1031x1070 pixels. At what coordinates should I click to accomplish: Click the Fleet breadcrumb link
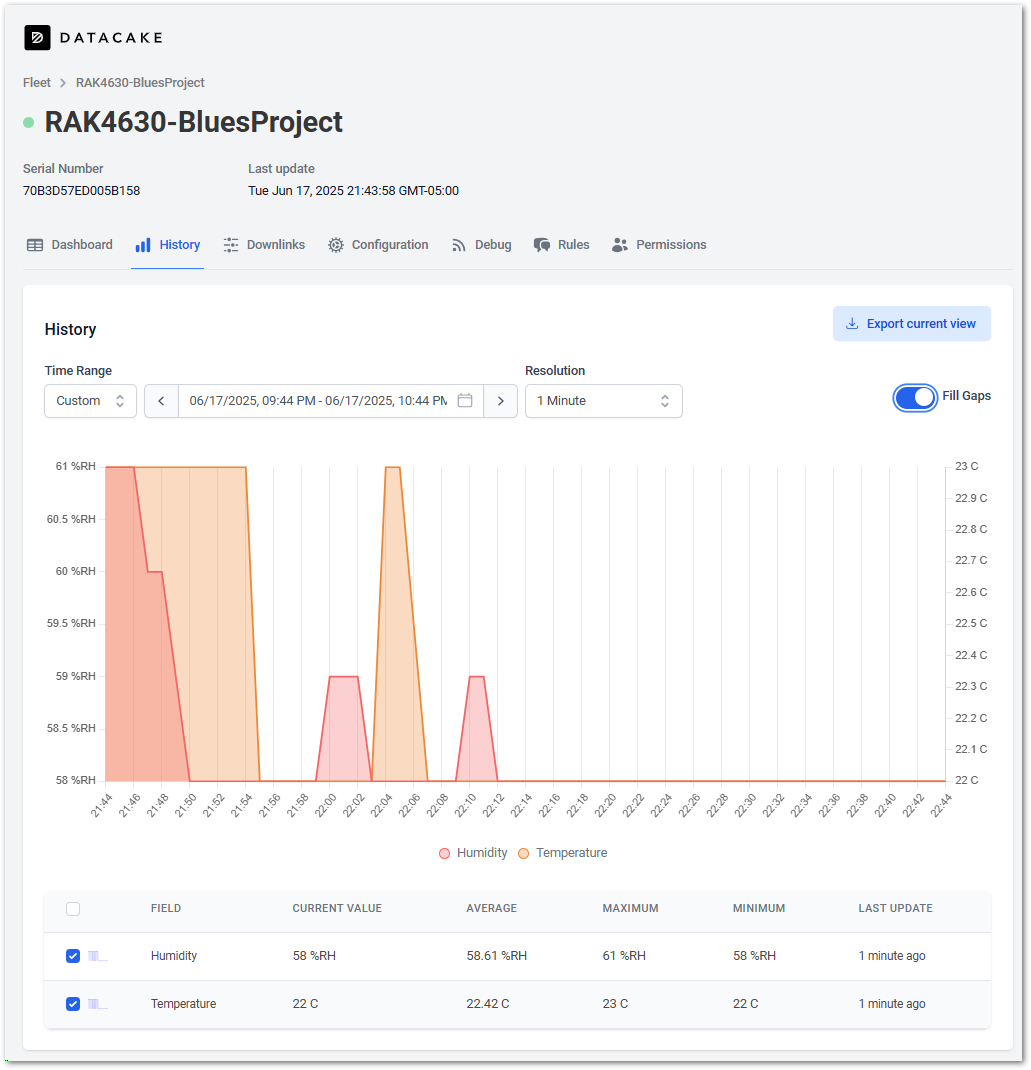[x=37, y=83]
